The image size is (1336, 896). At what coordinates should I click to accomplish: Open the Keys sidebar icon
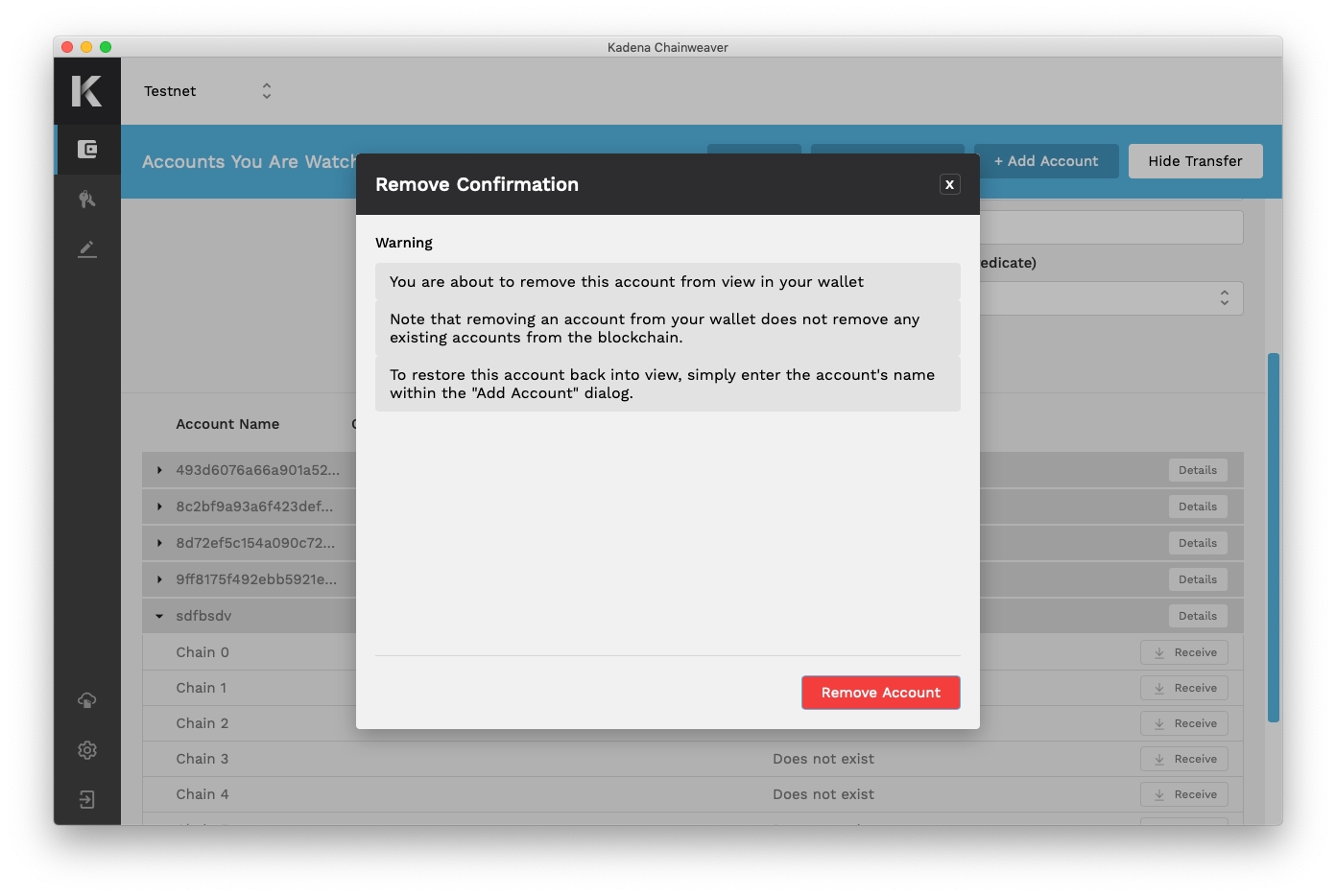click(87, 200)
